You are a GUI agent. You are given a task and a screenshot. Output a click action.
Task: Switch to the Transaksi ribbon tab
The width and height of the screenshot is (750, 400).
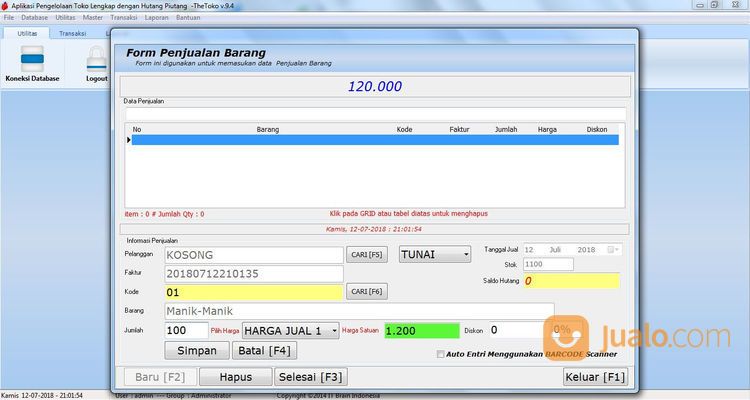73,33
